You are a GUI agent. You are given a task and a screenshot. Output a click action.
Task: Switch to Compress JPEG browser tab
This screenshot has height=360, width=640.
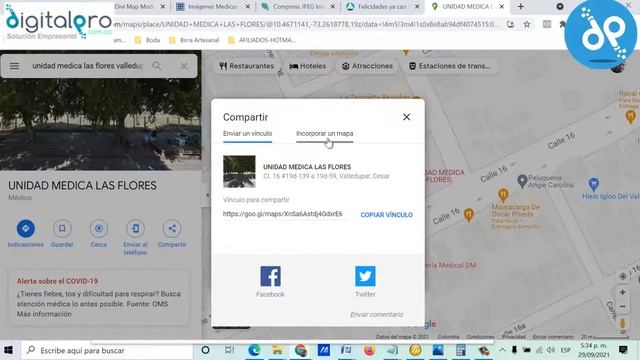pyautogui.click(x=298, y=7)
